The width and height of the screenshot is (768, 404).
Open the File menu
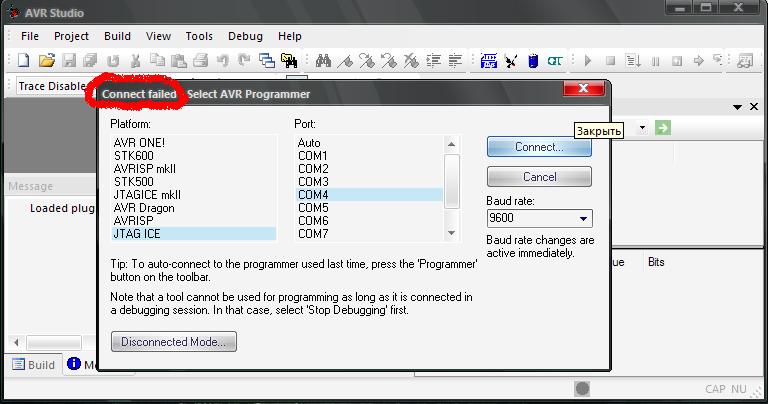pos(30,36)
